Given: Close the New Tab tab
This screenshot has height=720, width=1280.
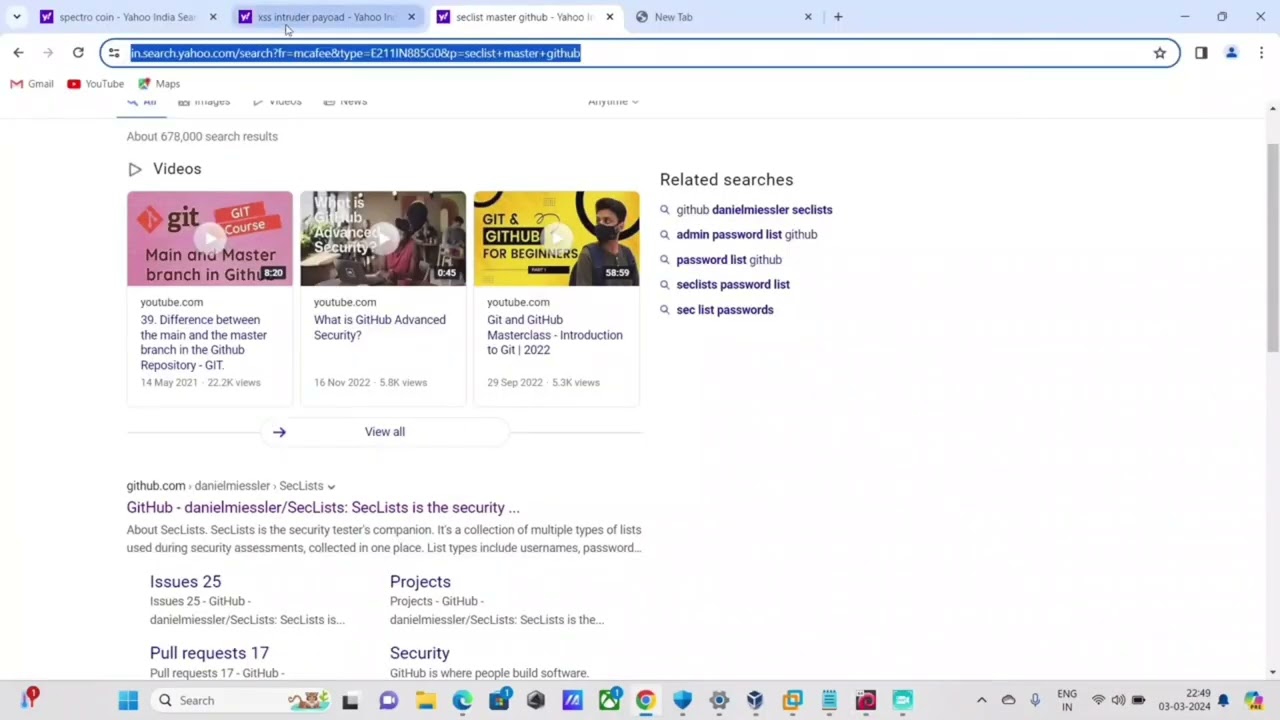Looking at the screenshot, I should click(808, 17).
